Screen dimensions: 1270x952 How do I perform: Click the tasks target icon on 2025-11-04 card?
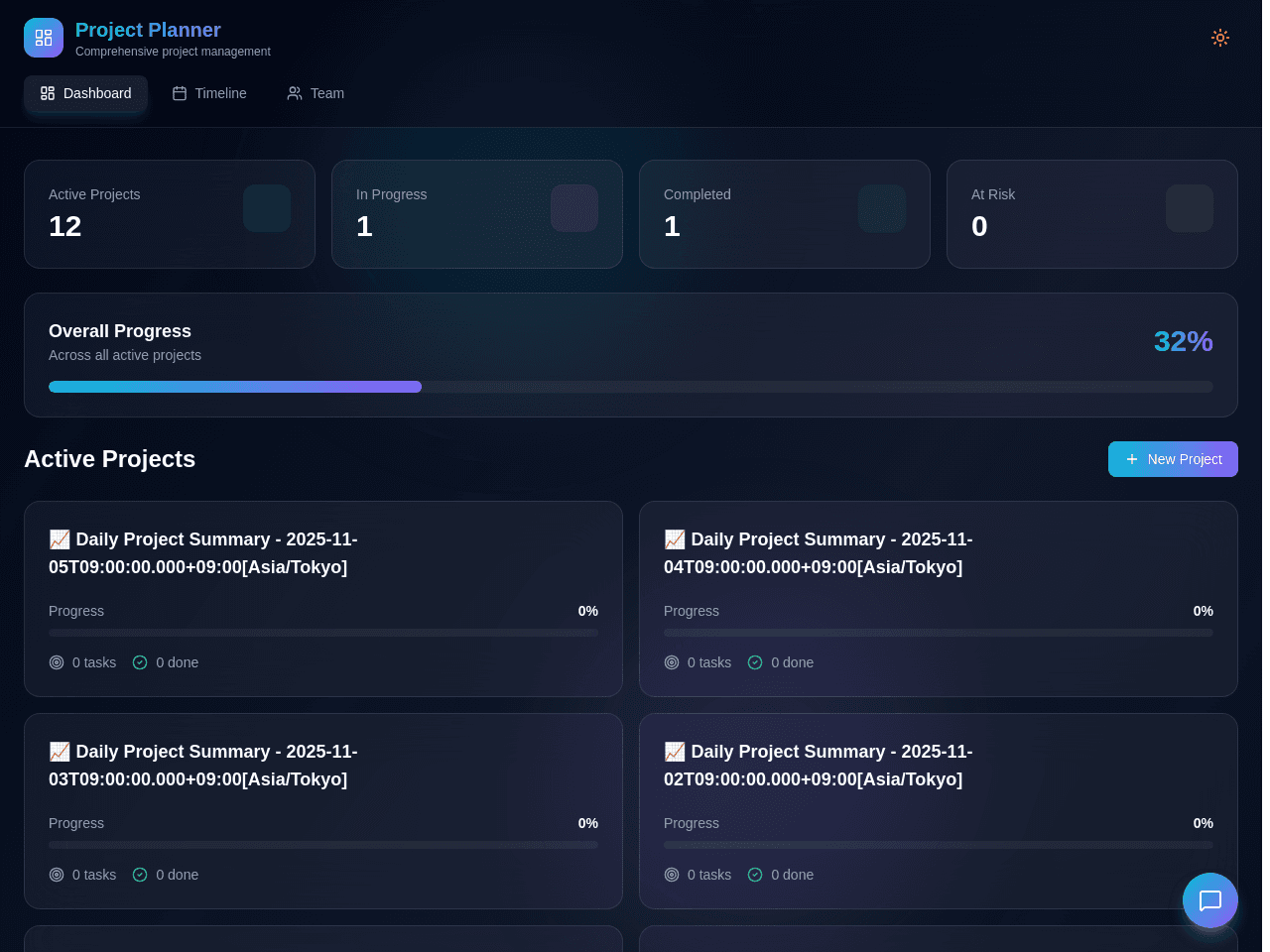click(x=672, y=662)
